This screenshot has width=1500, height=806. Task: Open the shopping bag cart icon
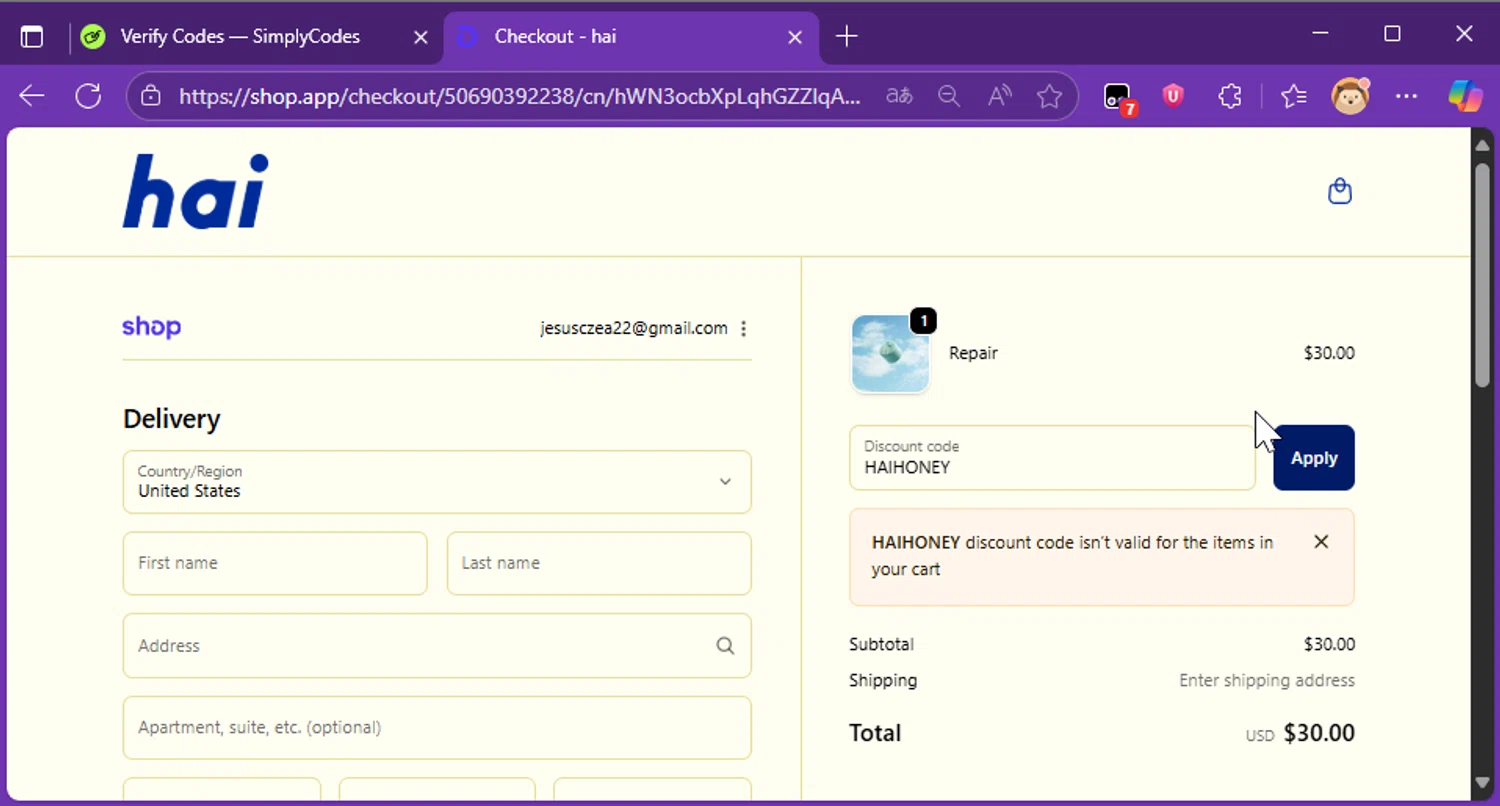coord(1339,191)
